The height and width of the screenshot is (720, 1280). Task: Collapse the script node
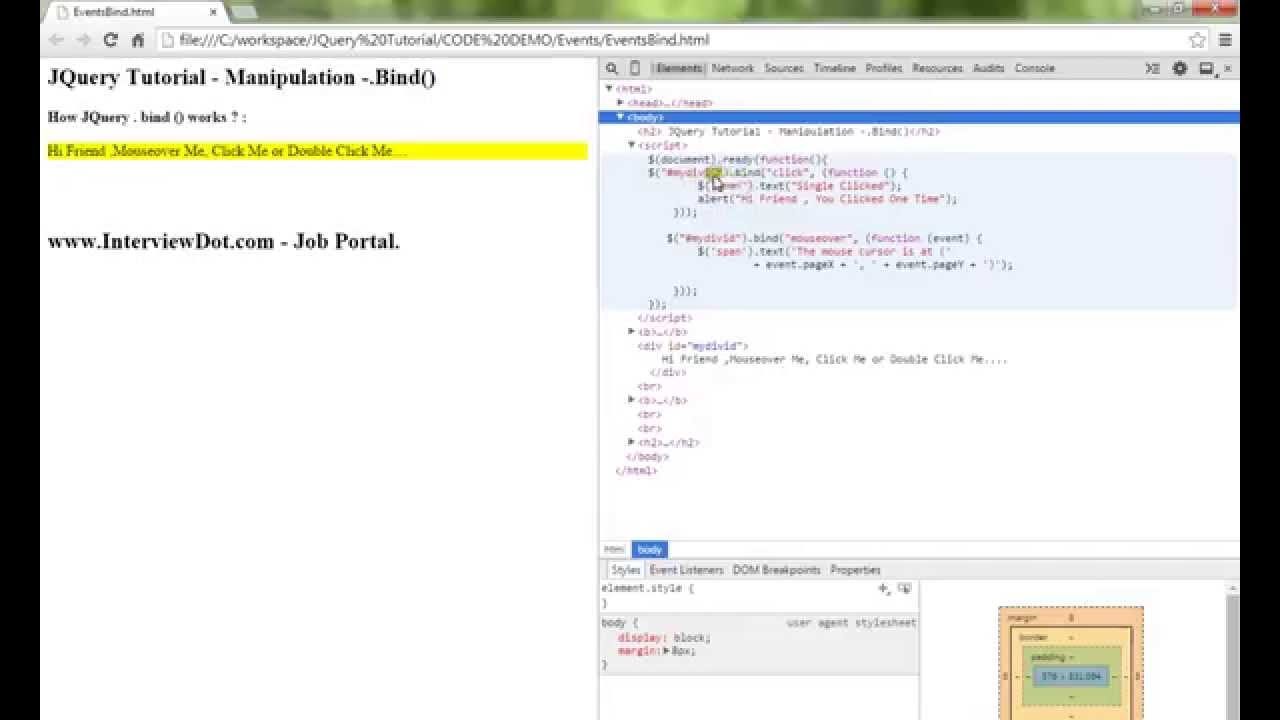tap(632, 145)
